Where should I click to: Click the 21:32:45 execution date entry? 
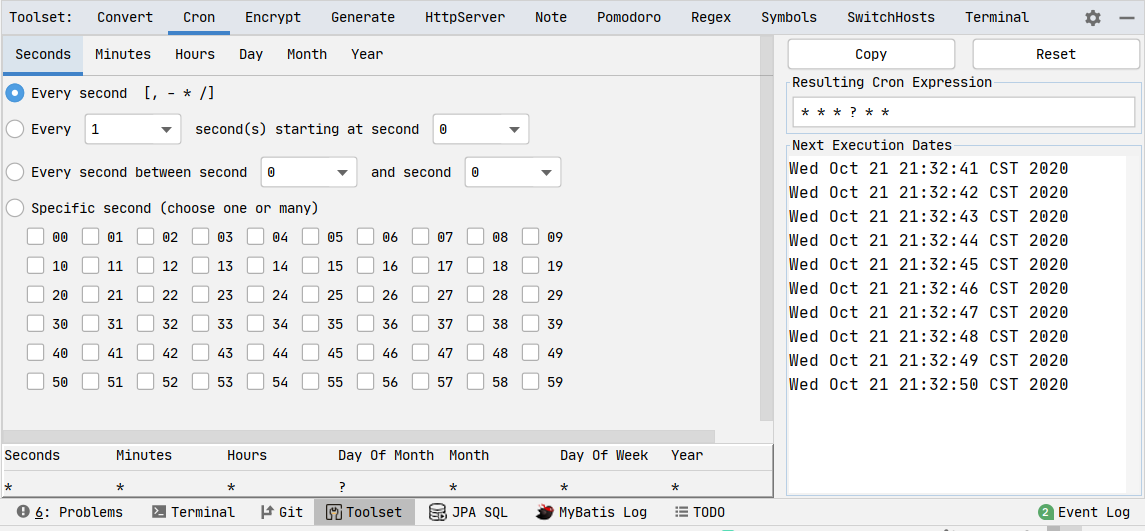928,264
